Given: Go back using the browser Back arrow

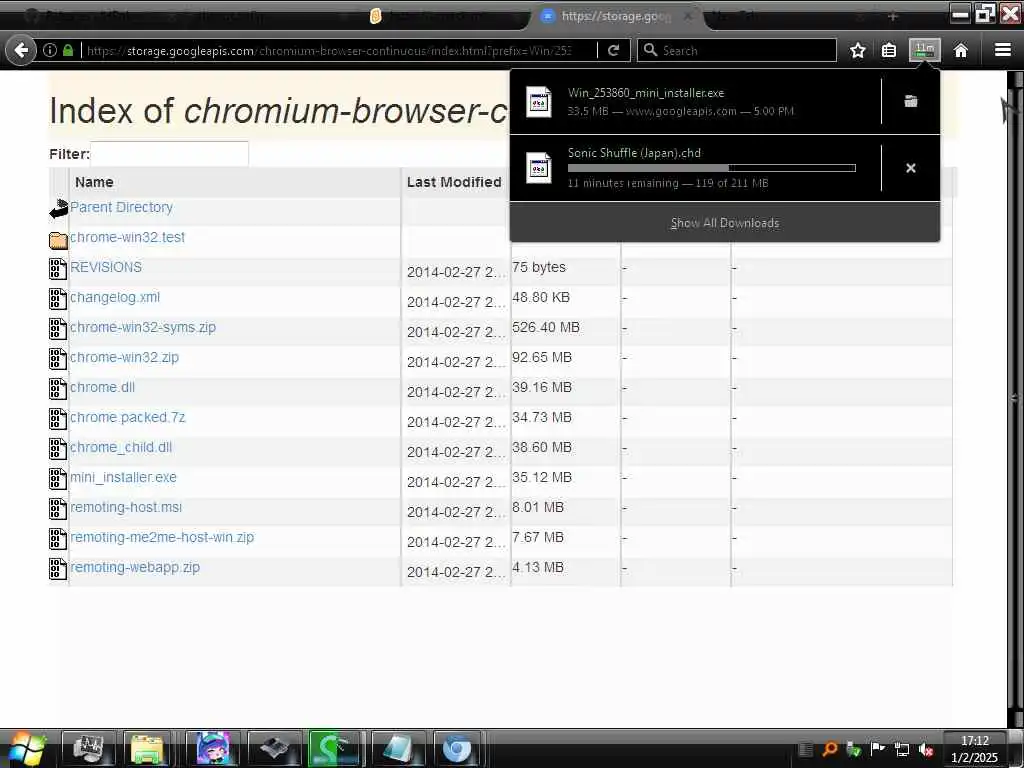Looking at the screenshot, I should click(21, 50).
